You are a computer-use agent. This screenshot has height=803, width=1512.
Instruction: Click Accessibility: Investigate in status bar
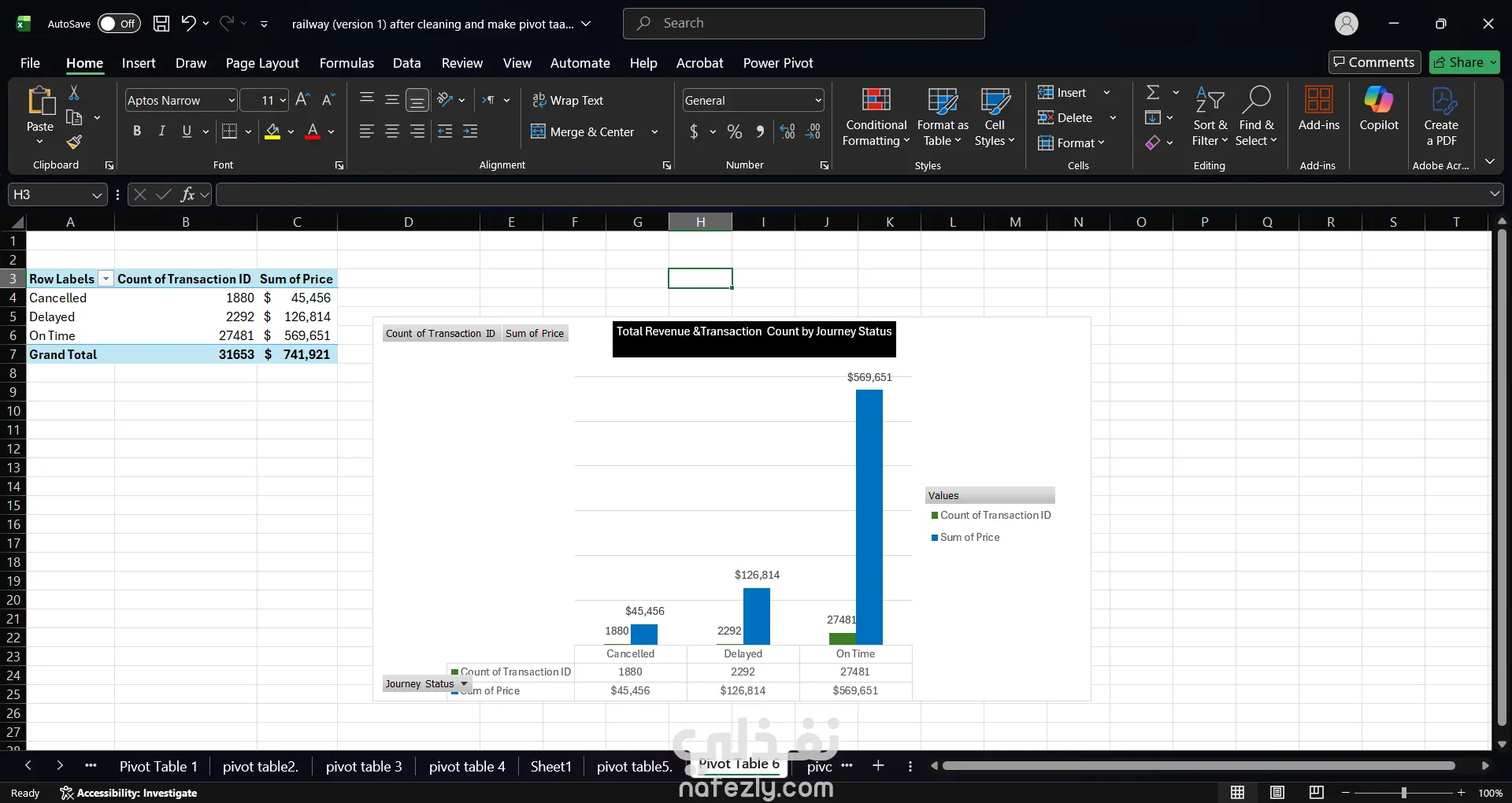pyautogui.click(x=128, y=793)
